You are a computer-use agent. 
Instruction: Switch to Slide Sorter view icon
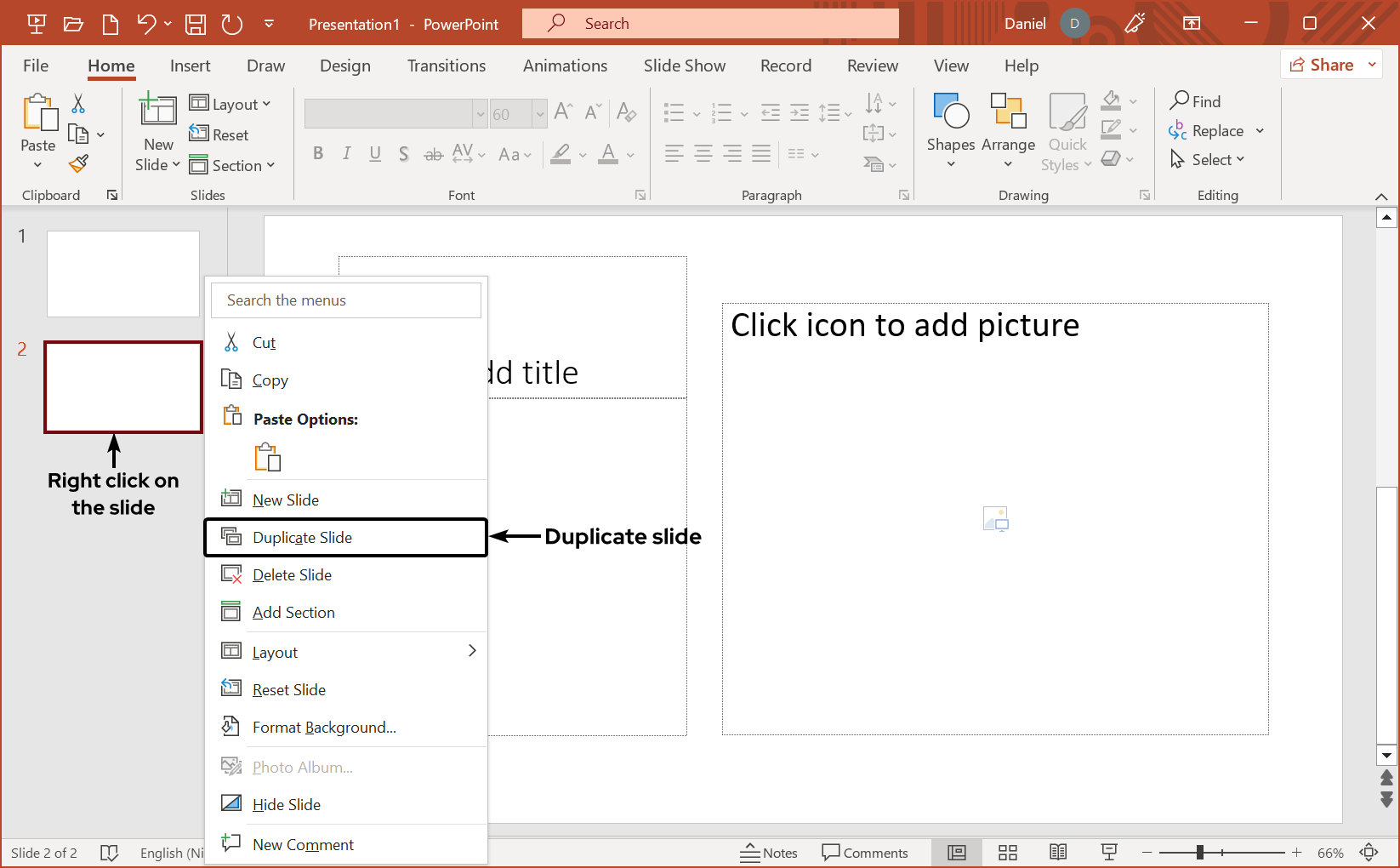pyautogui.click(x=1007, y=852)
